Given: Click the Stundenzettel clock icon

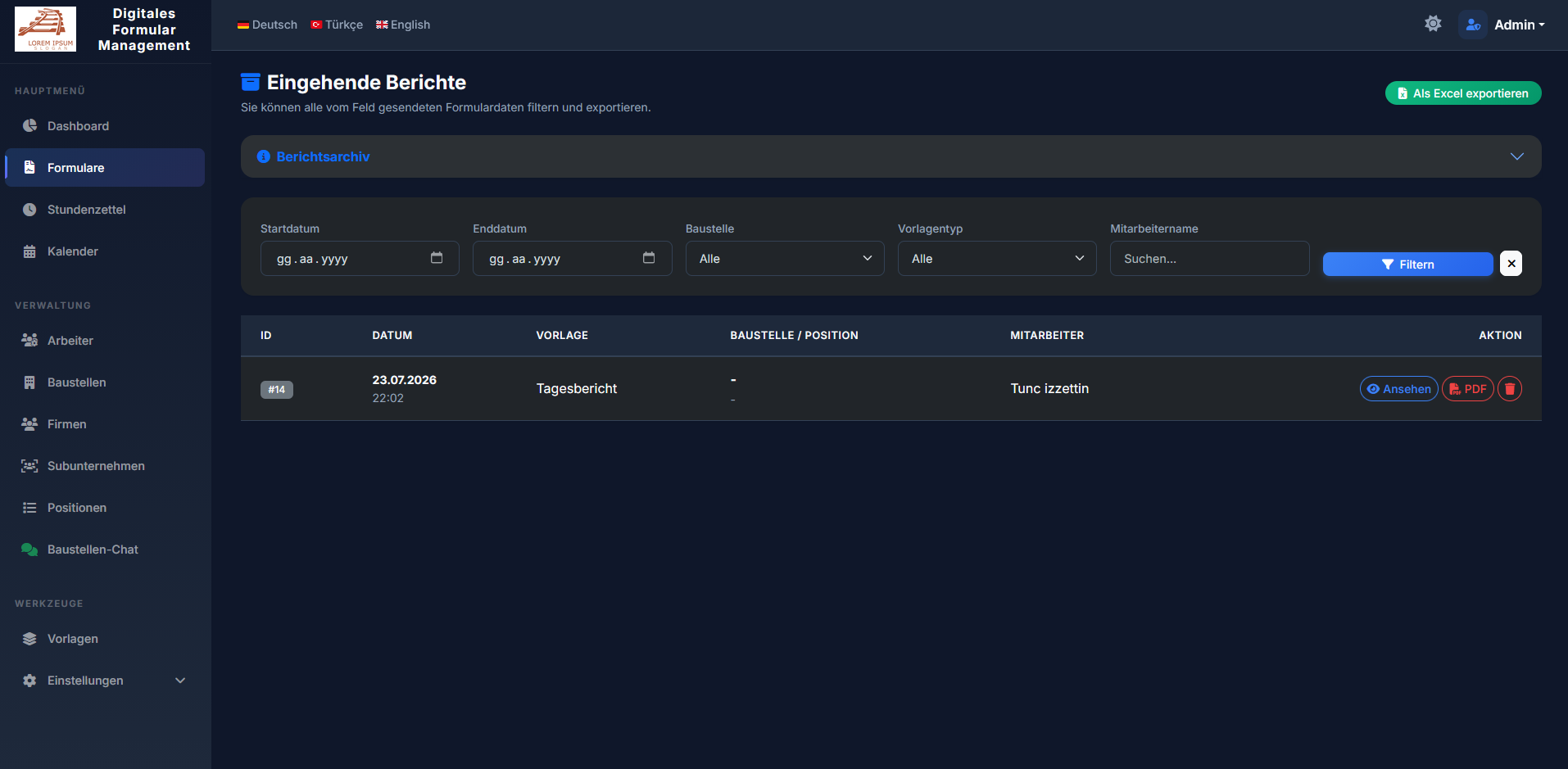Looking at the screenshot, I should click(x=29, y=209).
